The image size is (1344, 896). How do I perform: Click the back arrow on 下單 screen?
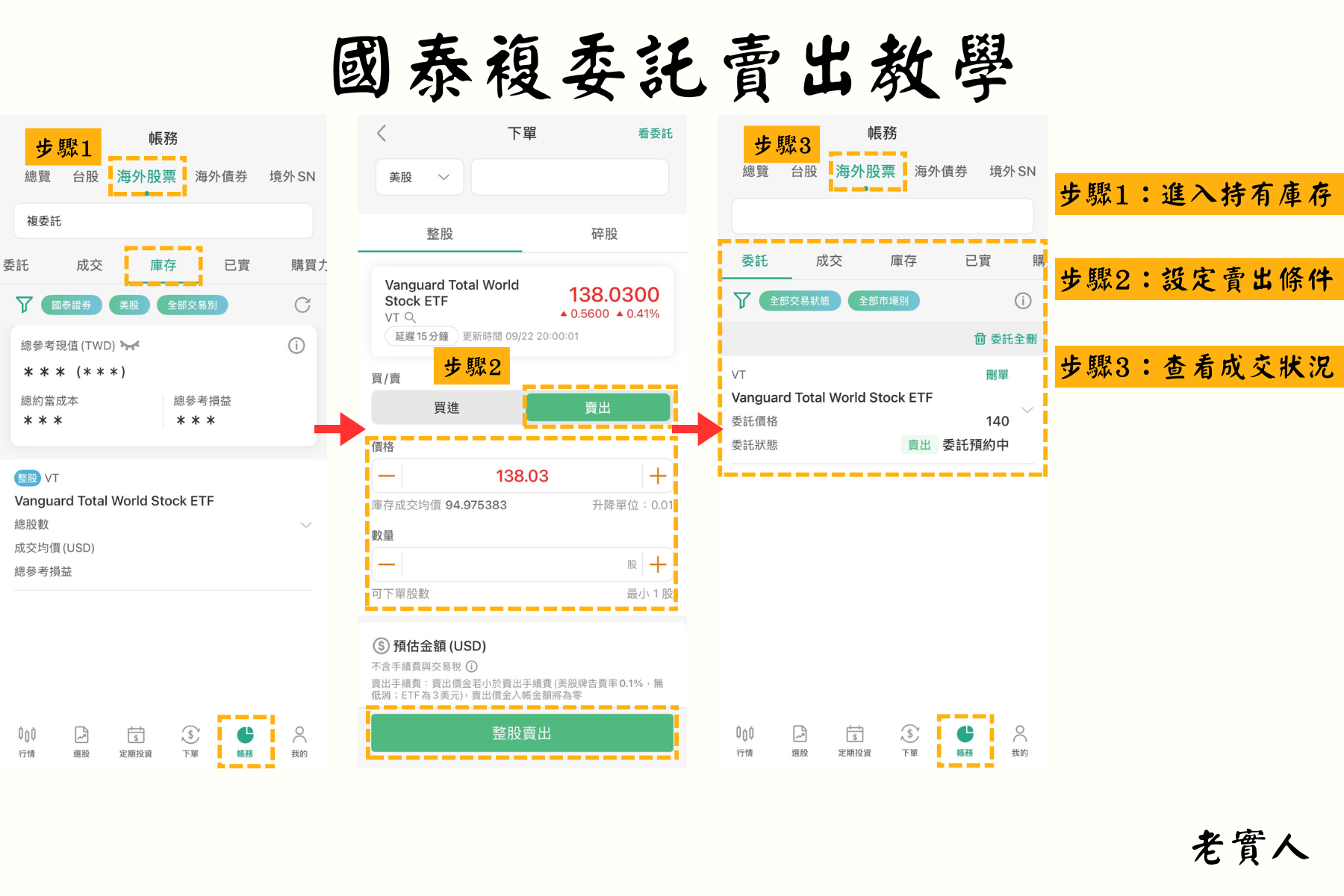click(382, 134)
